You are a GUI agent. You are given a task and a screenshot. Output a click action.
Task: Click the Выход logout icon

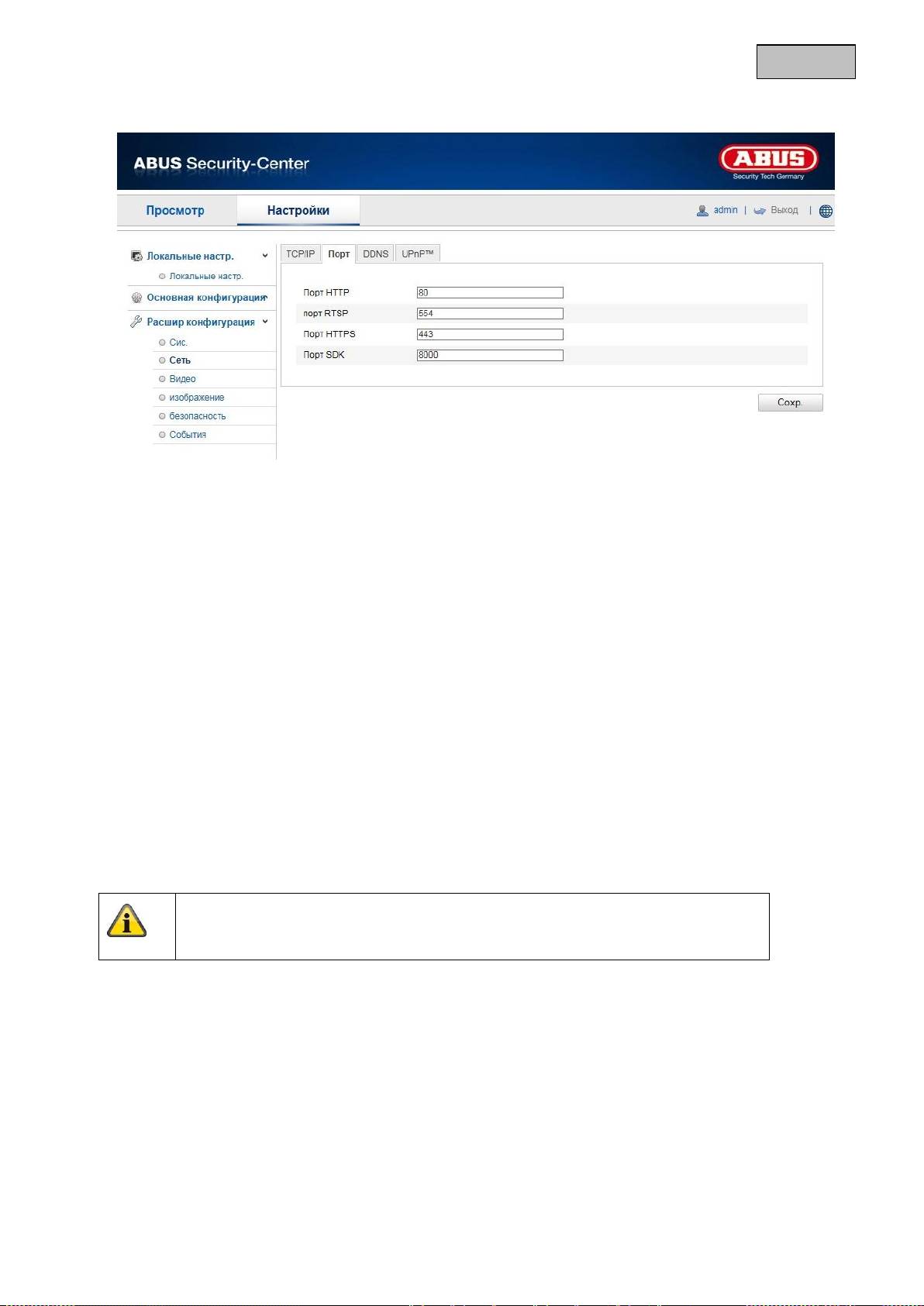(x=760, y=211)
